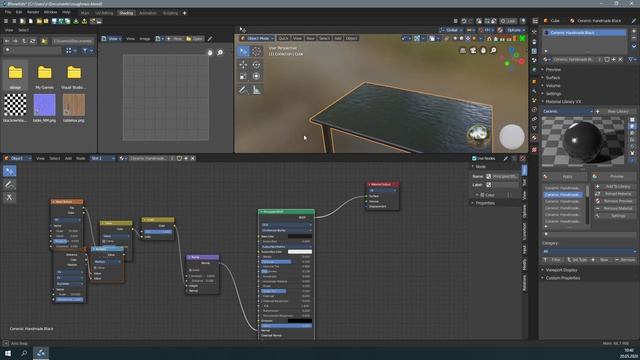640x360 pixels.
Task: Select sphere preview shape icon
Action: 632,126
